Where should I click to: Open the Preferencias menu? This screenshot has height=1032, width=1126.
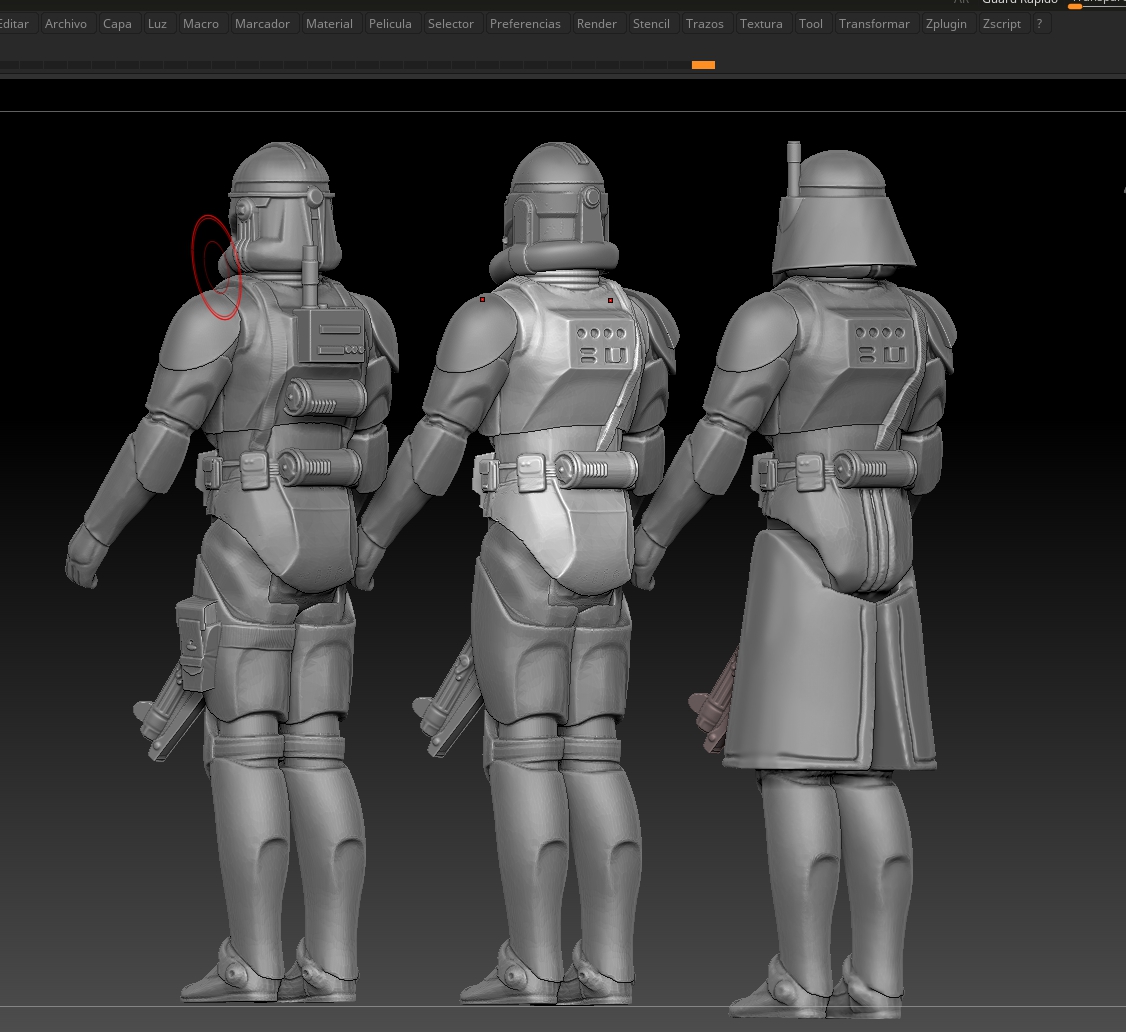[525, 24]
